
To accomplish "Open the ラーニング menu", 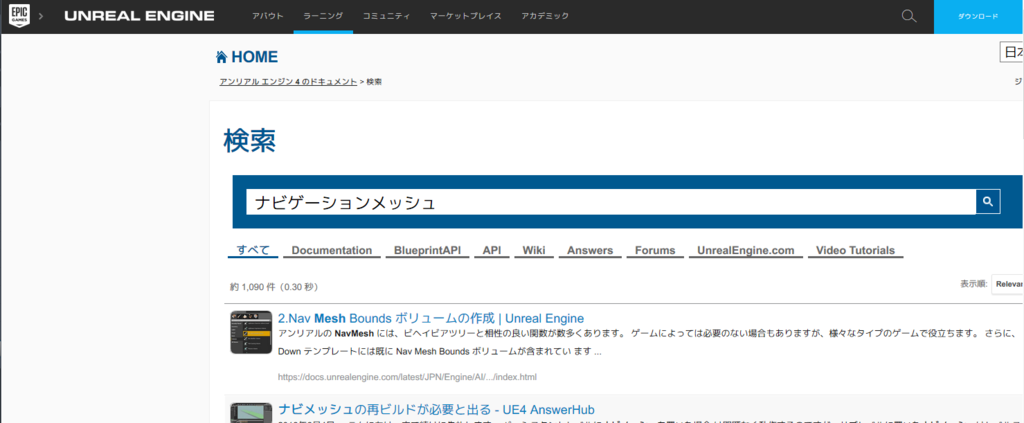I will click(x=323, y=16).
